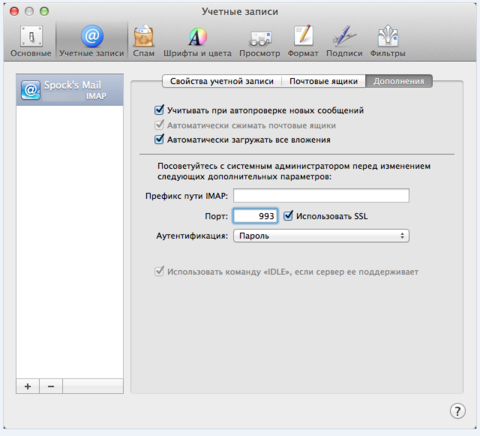
Task: Open help with the question mark button
Action: tap(458, 411)
